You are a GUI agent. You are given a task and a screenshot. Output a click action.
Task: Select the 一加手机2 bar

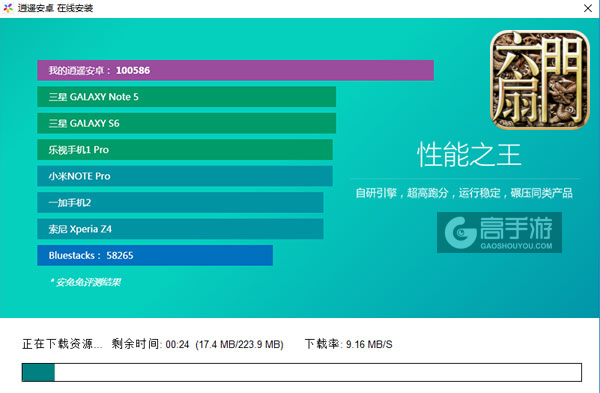click(x=180, y=202)
